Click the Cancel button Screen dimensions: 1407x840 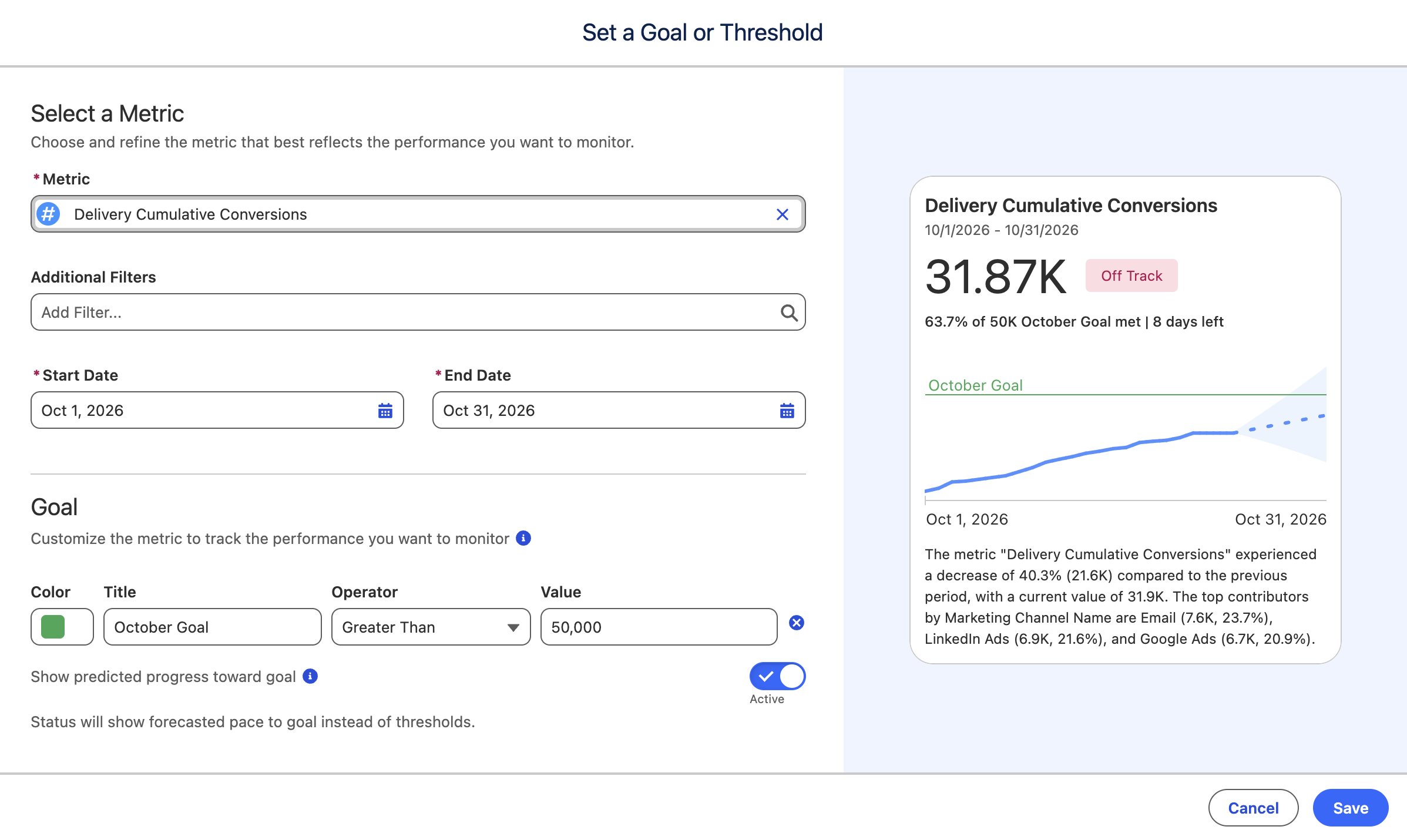[1253, 808]
